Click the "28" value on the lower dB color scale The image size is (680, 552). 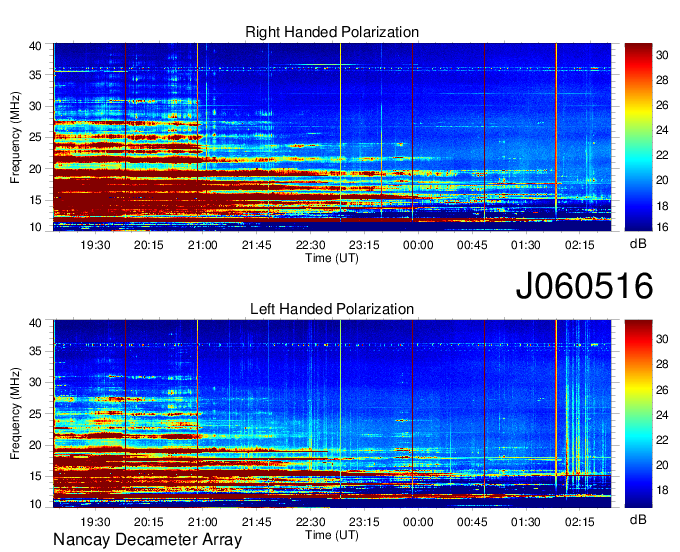pyautogui.click(x=662, y=364)
